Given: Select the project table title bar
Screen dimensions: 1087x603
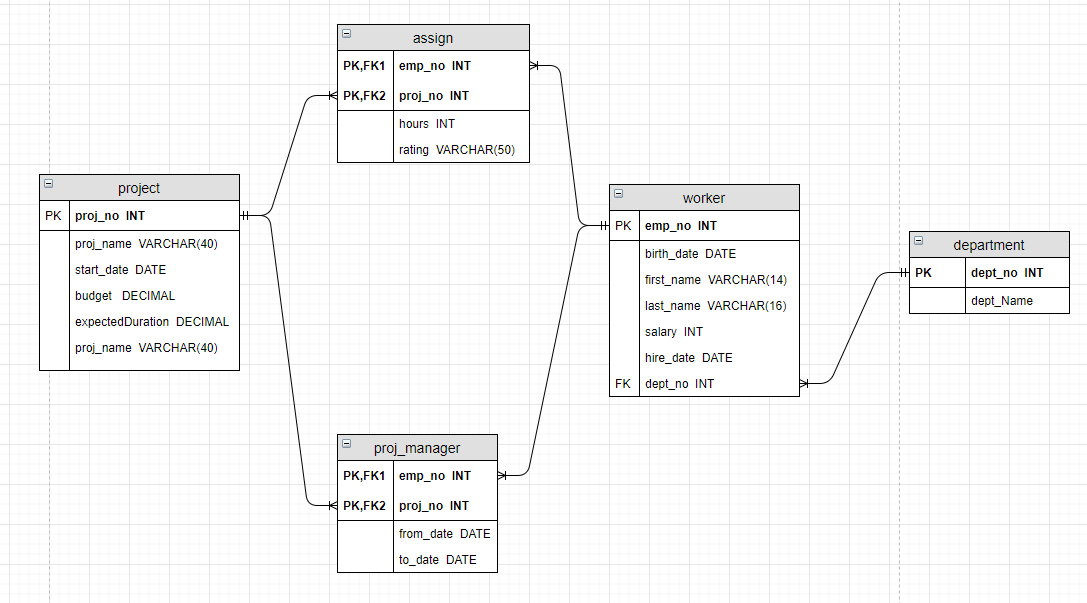Looking at the screenshot, I should (139, 187).
